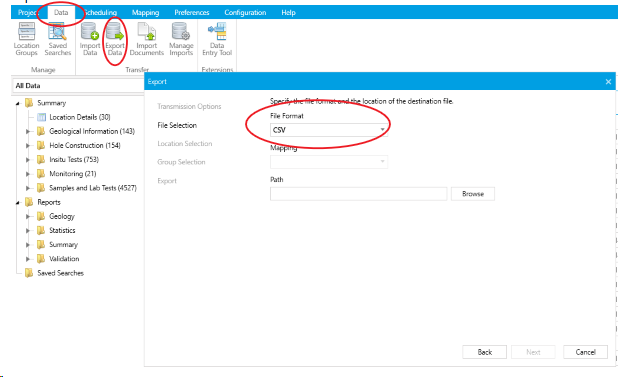Expand the Hole Construction node
The height and width of the screenshot is (377, 638).
point(28,146)
